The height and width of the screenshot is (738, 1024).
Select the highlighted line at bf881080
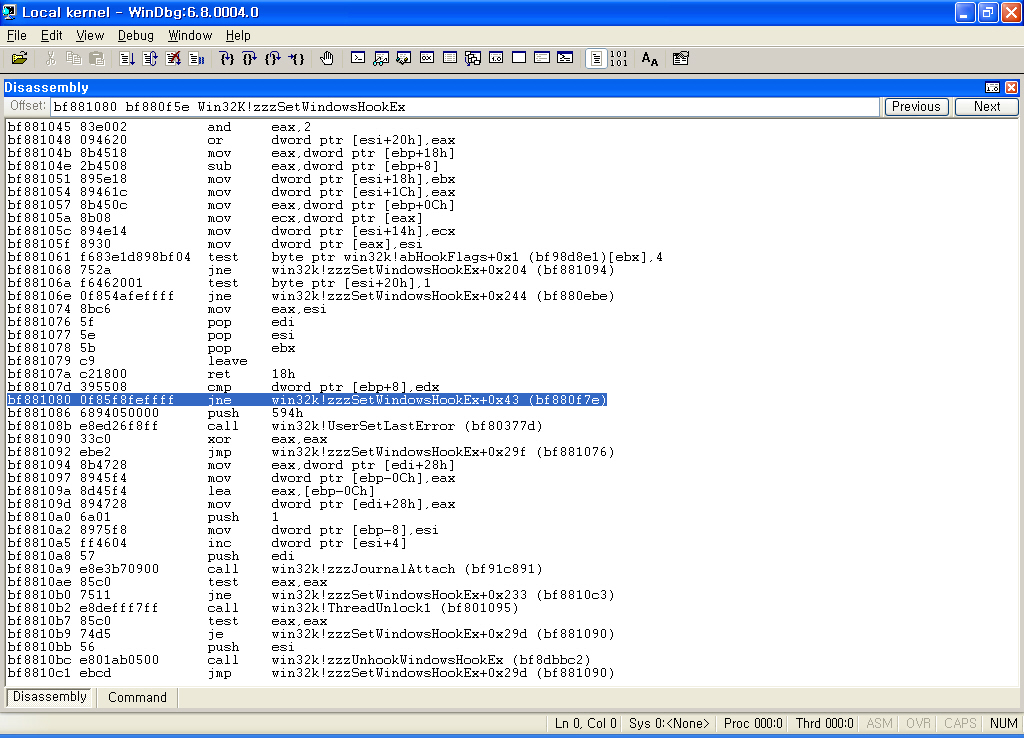[307, 400]
